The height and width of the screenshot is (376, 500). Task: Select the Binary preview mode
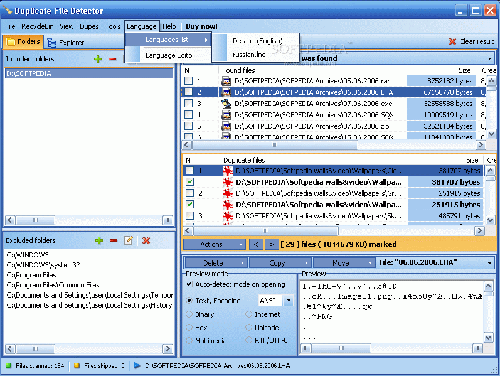(189, 314)
